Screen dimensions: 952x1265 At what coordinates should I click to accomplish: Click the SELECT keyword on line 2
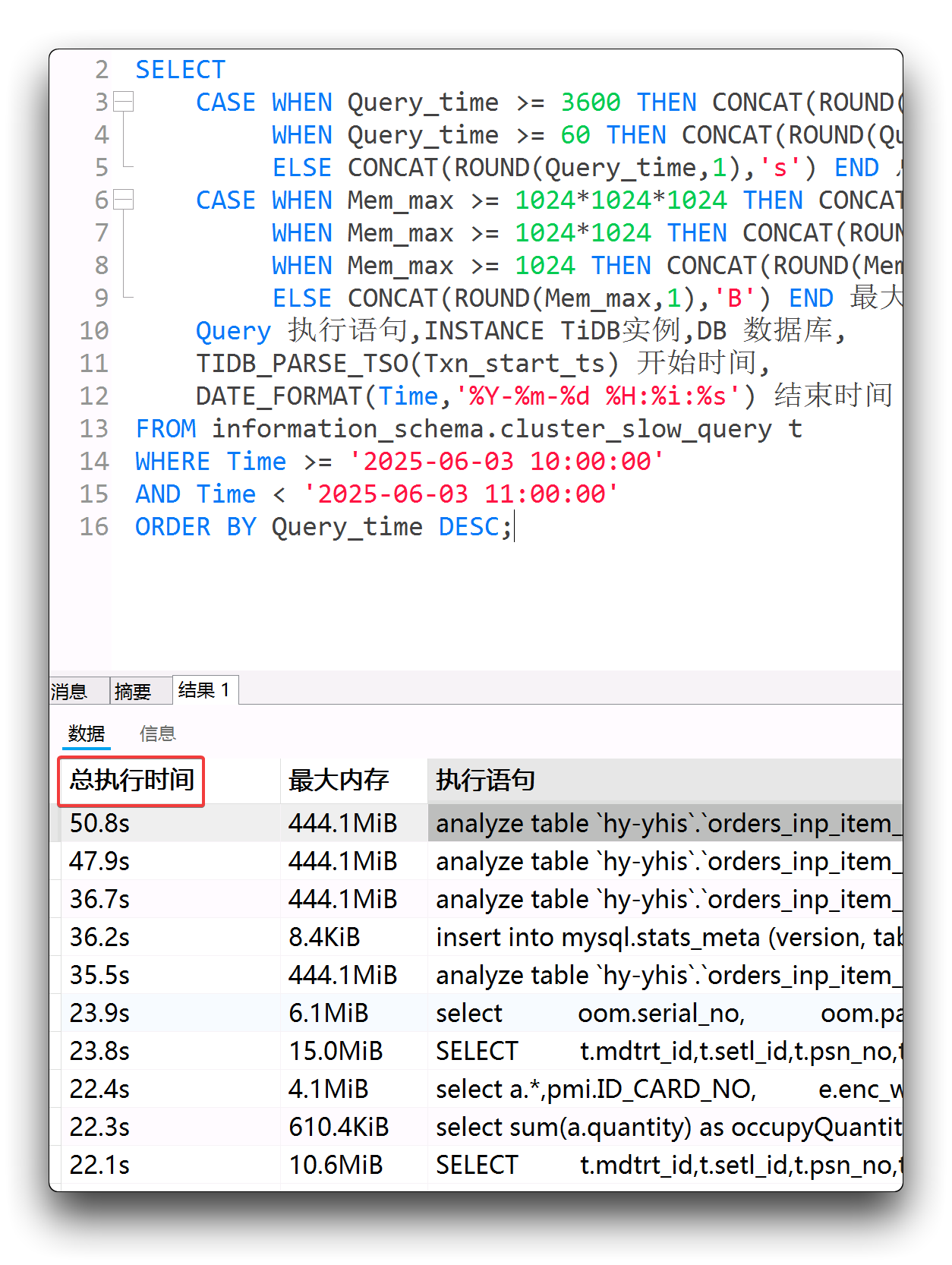pos(180,69)
